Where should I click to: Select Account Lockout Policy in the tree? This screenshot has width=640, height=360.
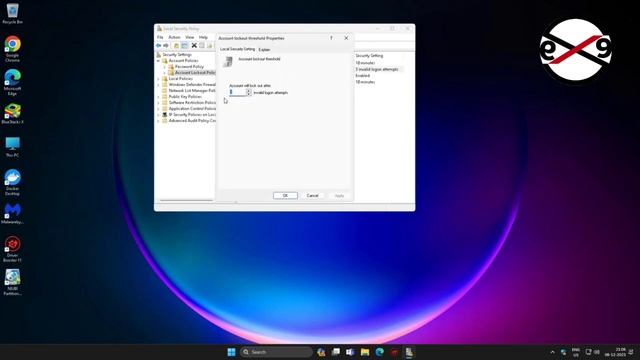[195, 73]
